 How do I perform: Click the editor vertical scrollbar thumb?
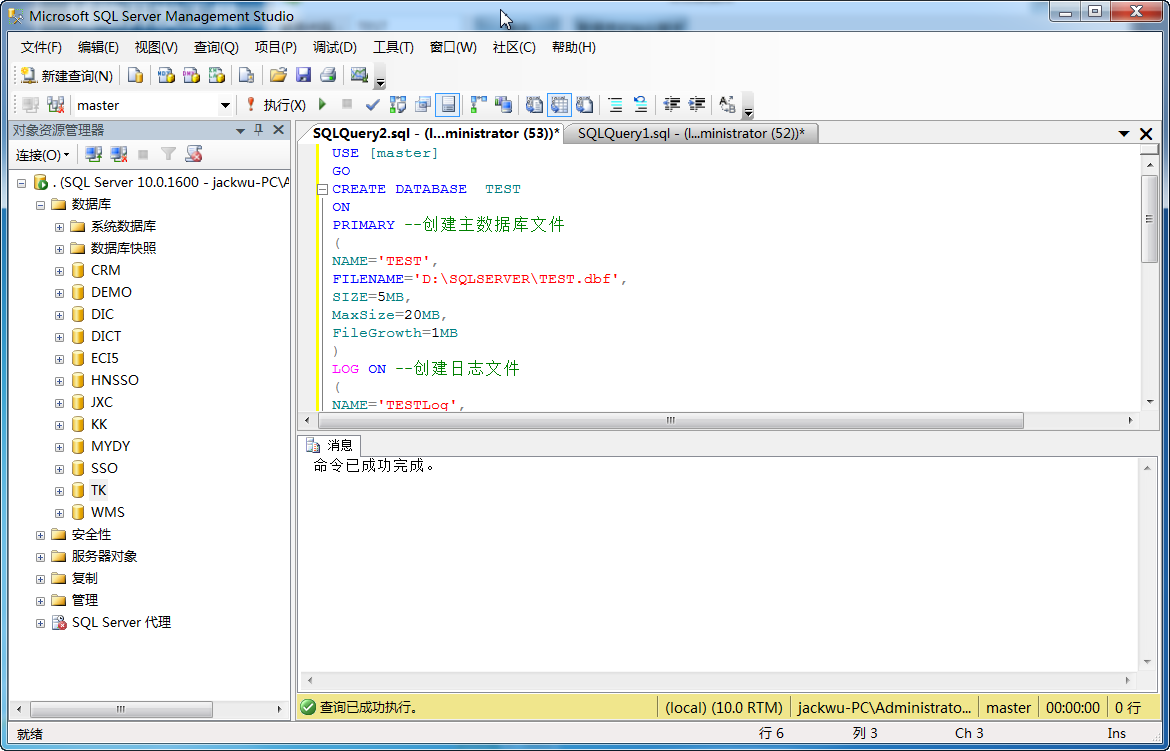coord(1150,218)
